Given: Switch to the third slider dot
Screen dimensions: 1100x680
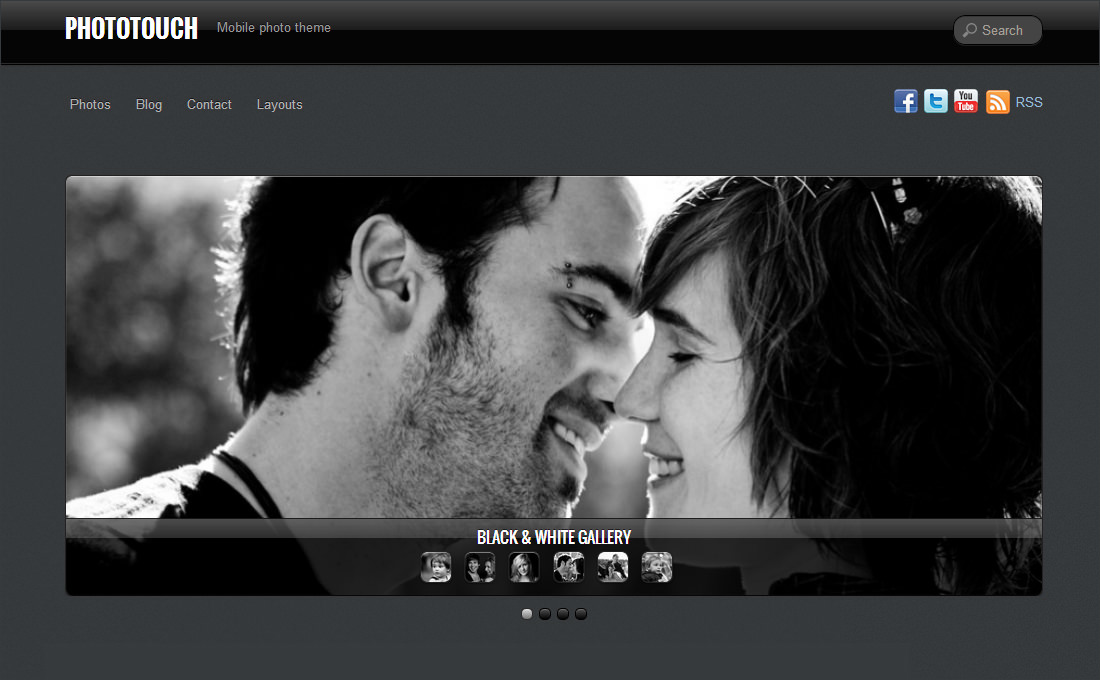Looking at the screenshot, I should (x=563, y=614).
